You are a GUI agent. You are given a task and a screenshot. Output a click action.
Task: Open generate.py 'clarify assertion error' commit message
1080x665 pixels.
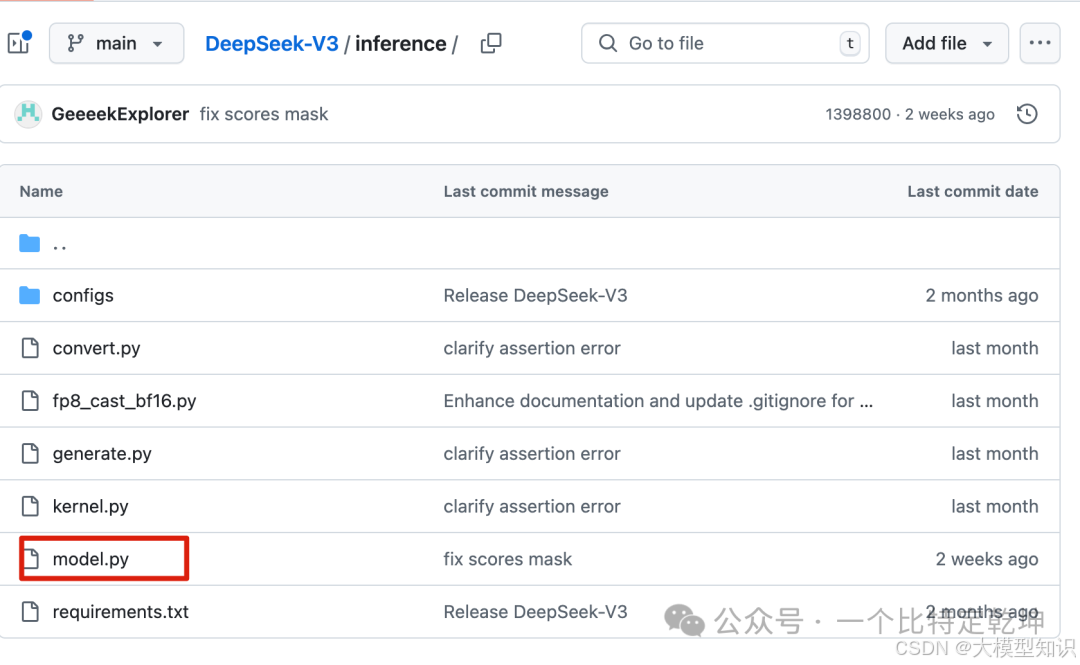[x=532, y=453]
